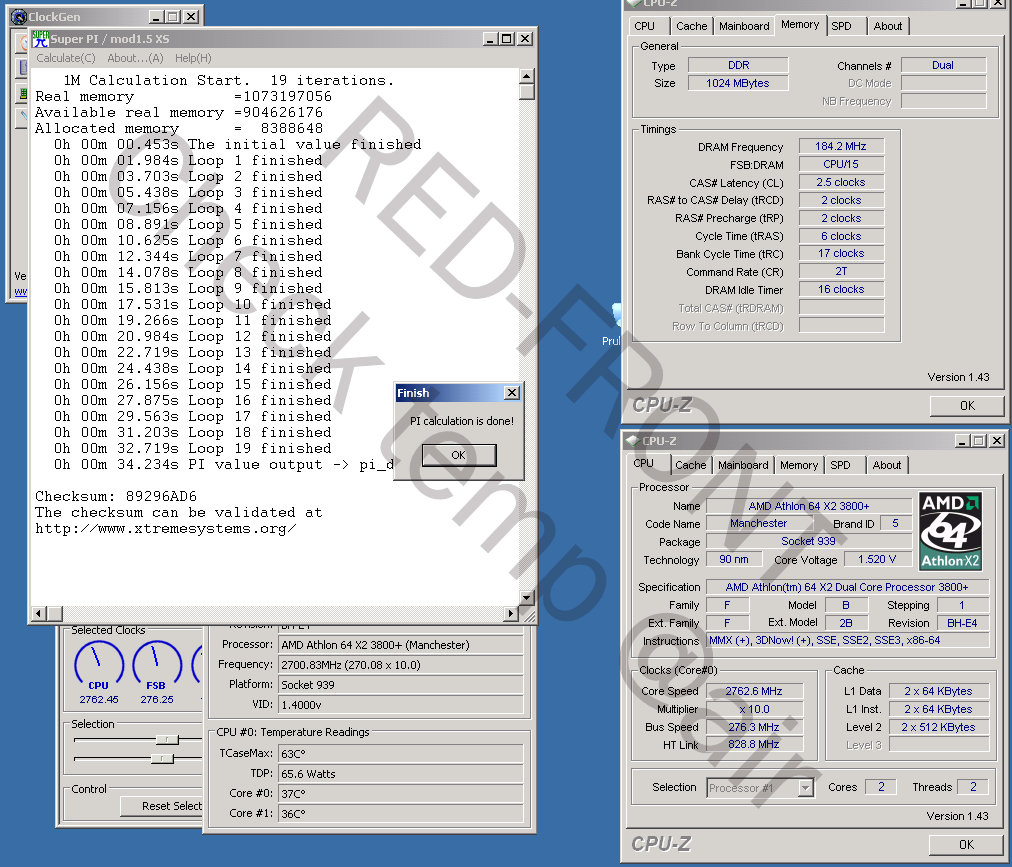
Task: Click the Checksum: 89296AD6 line
Action: (116, 496)
